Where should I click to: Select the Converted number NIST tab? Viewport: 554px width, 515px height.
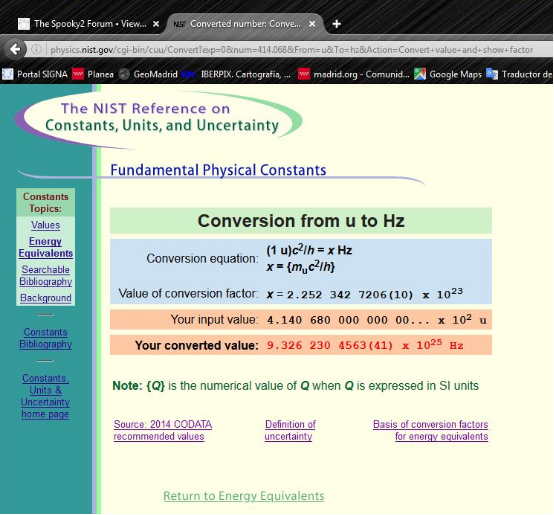244,24
